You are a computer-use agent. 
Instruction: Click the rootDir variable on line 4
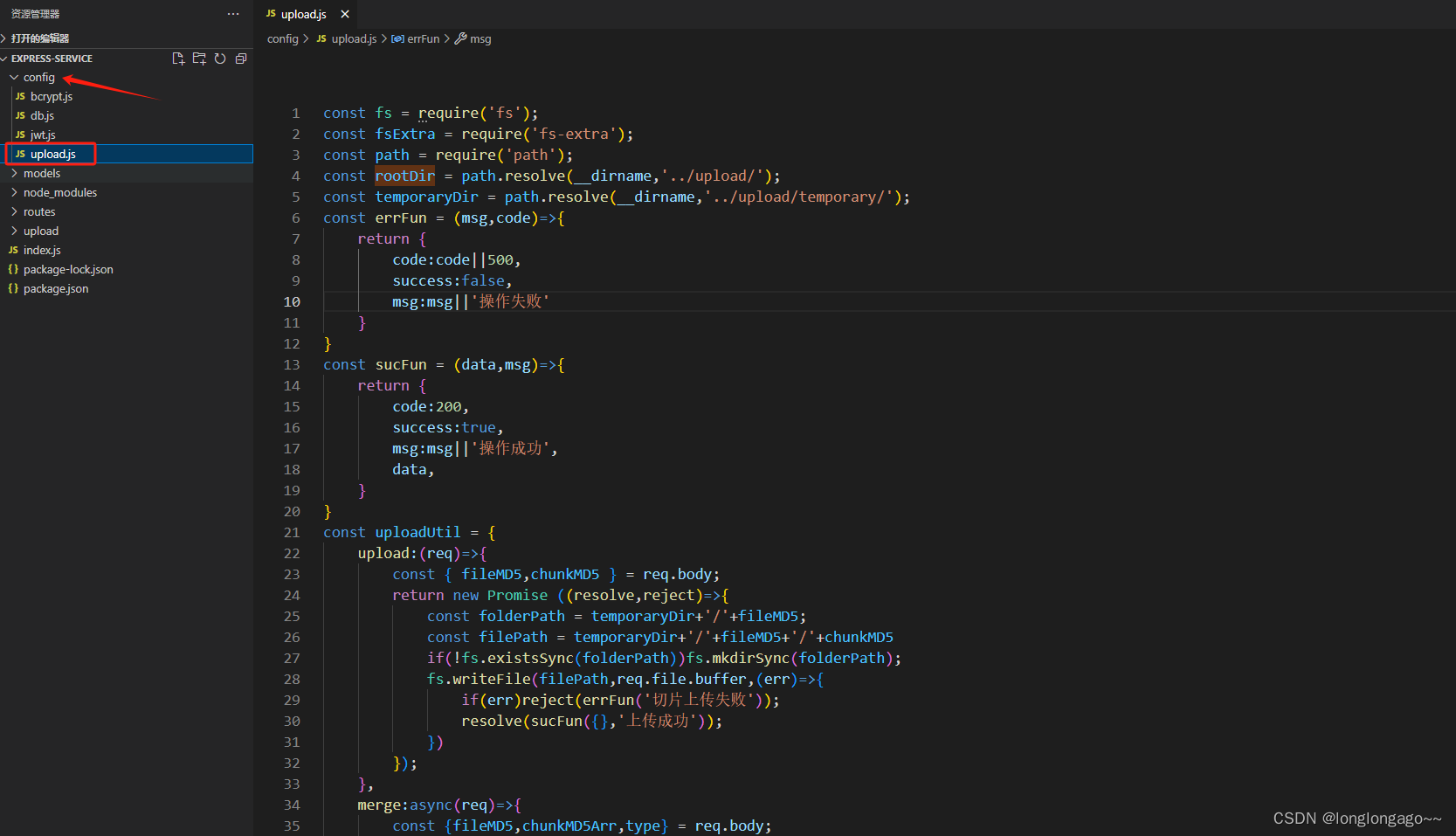404,176
